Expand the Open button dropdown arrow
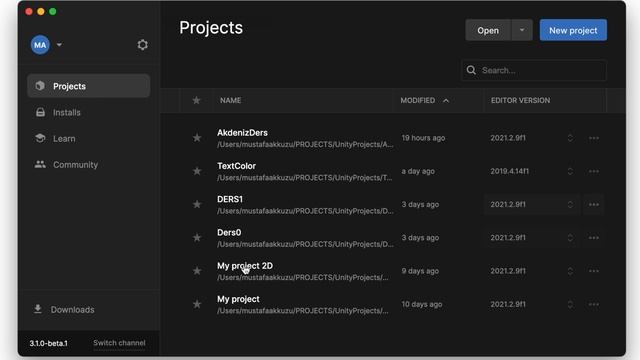The width and height of the screenshot is (640, 360). (x=522, y=30)
